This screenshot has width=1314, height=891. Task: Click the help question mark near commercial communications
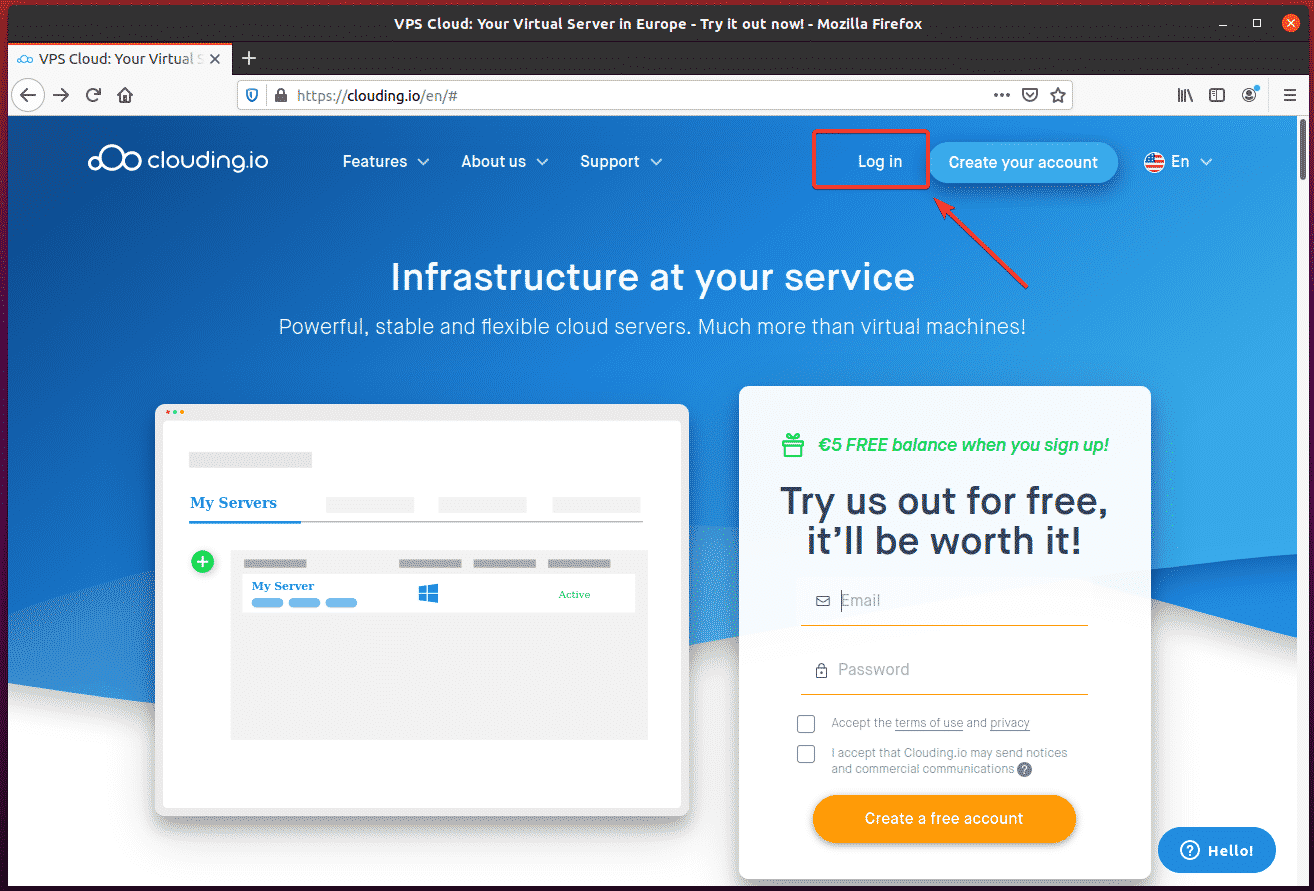(x=1024, y=769)
